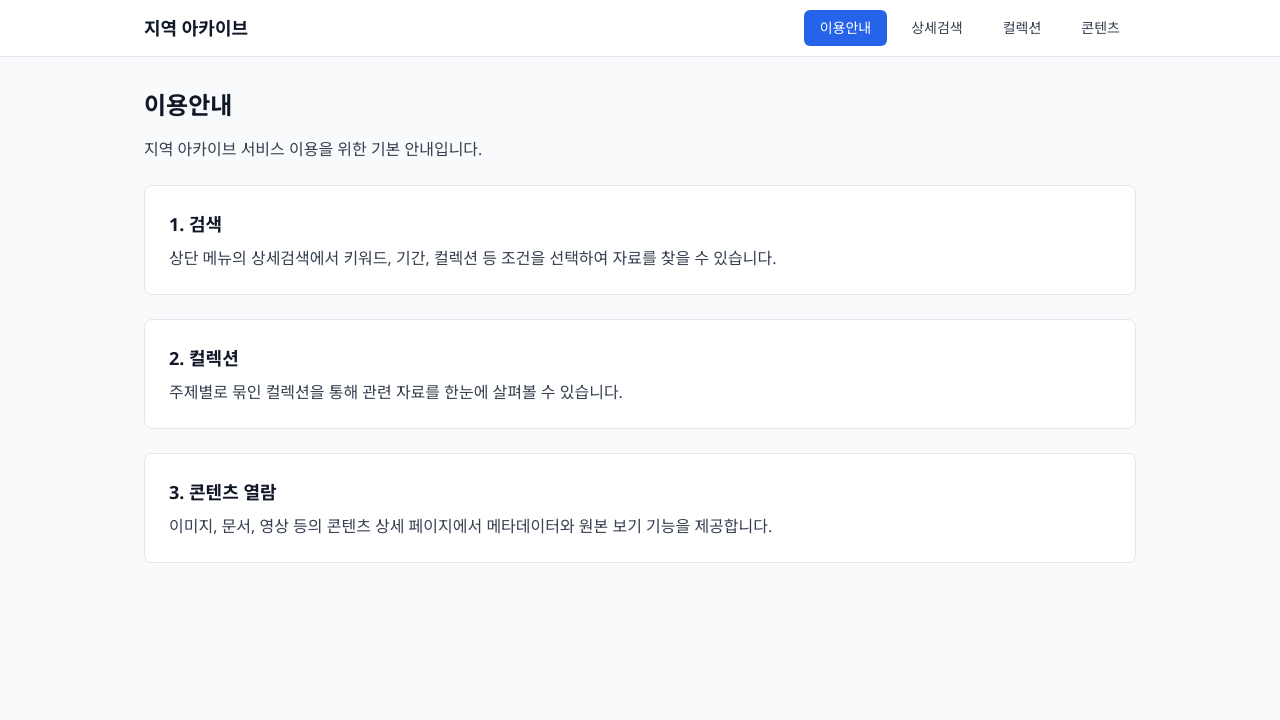Click the intro sentence below the page heading
Viewport: 1280px width, 720px height.
click(x=312, y=149)
